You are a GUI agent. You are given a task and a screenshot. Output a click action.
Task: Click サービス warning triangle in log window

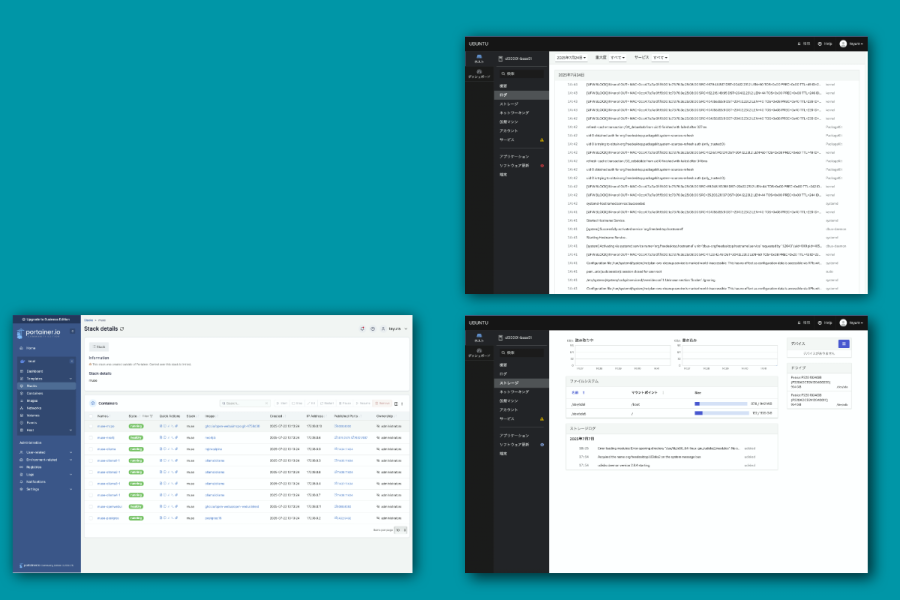(x=541, y=140)
